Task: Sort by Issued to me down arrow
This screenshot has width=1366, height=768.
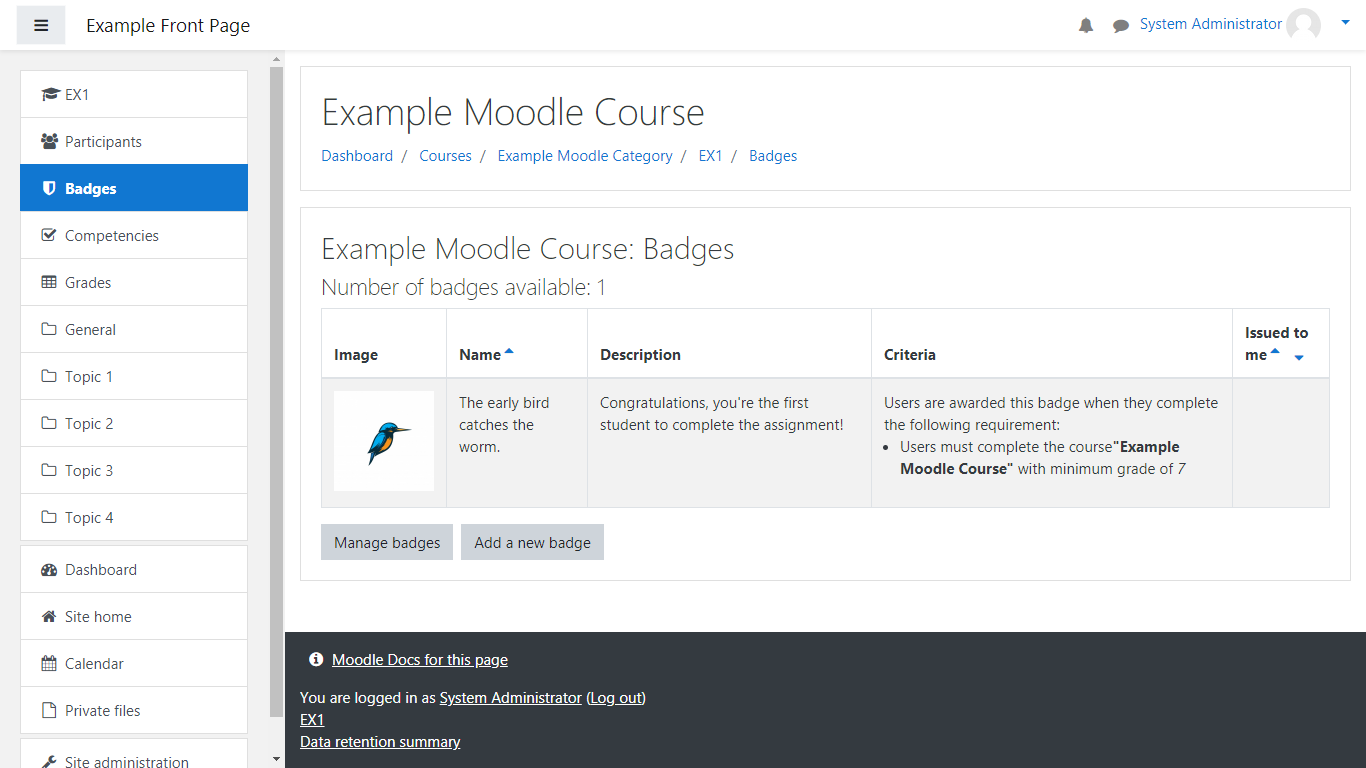Action: pos(1299,358)
